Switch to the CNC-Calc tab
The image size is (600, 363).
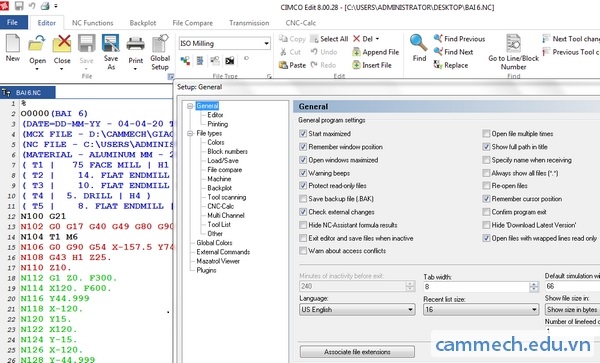(x=301, y=23)
